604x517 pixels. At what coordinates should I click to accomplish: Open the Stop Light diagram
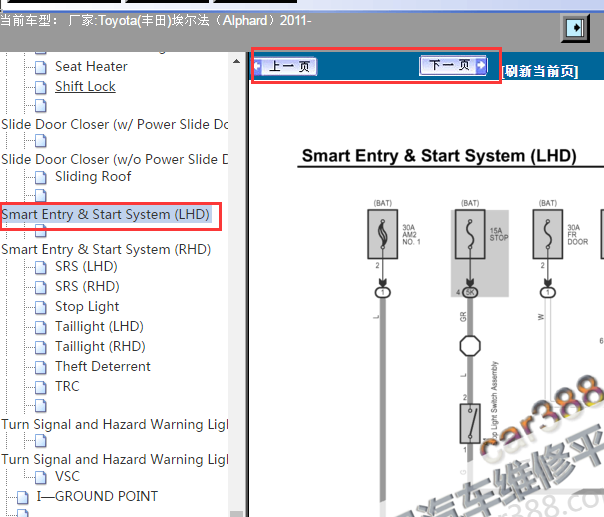tap(87, 307)
